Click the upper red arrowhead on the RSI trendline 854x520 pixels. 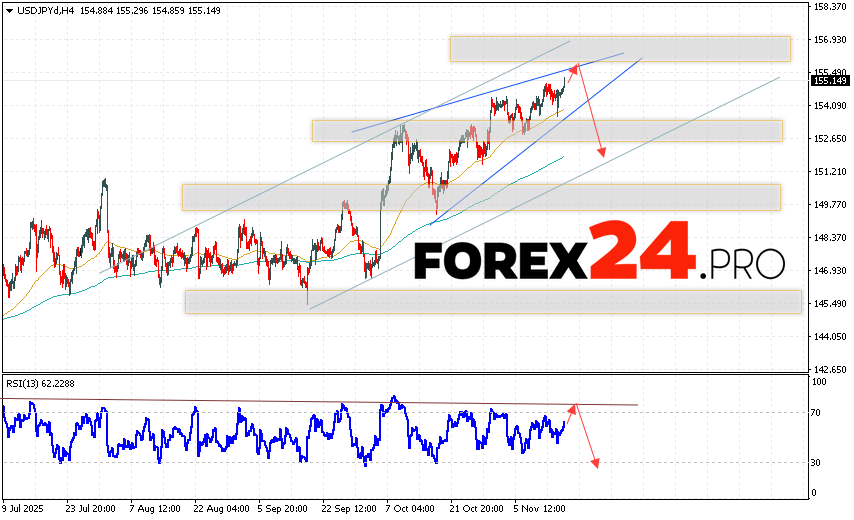coord(573,406)
